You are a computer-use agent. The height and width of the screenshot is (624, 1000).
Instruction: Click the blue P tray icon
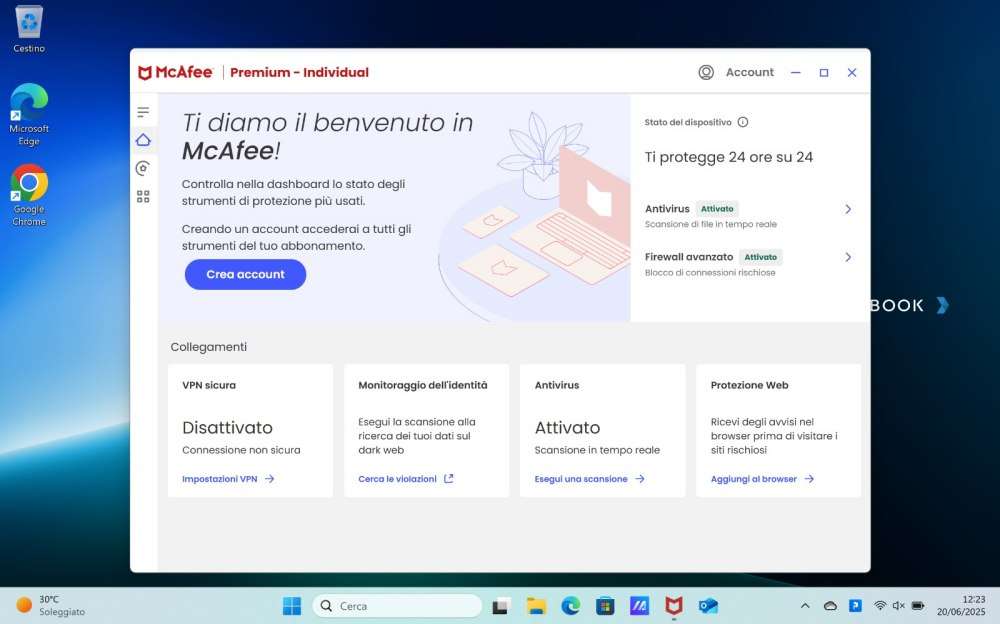[855, 605]
